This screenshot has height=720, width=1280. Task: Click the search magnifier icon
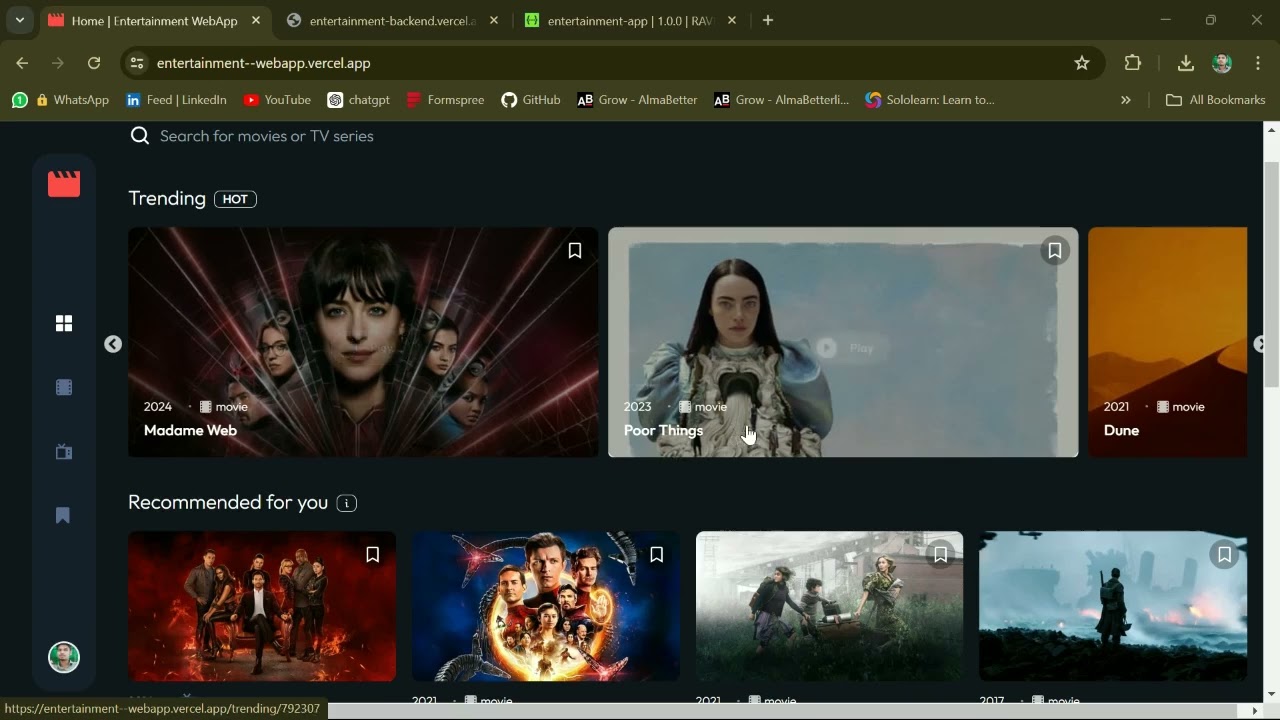[x=140, y=136]
